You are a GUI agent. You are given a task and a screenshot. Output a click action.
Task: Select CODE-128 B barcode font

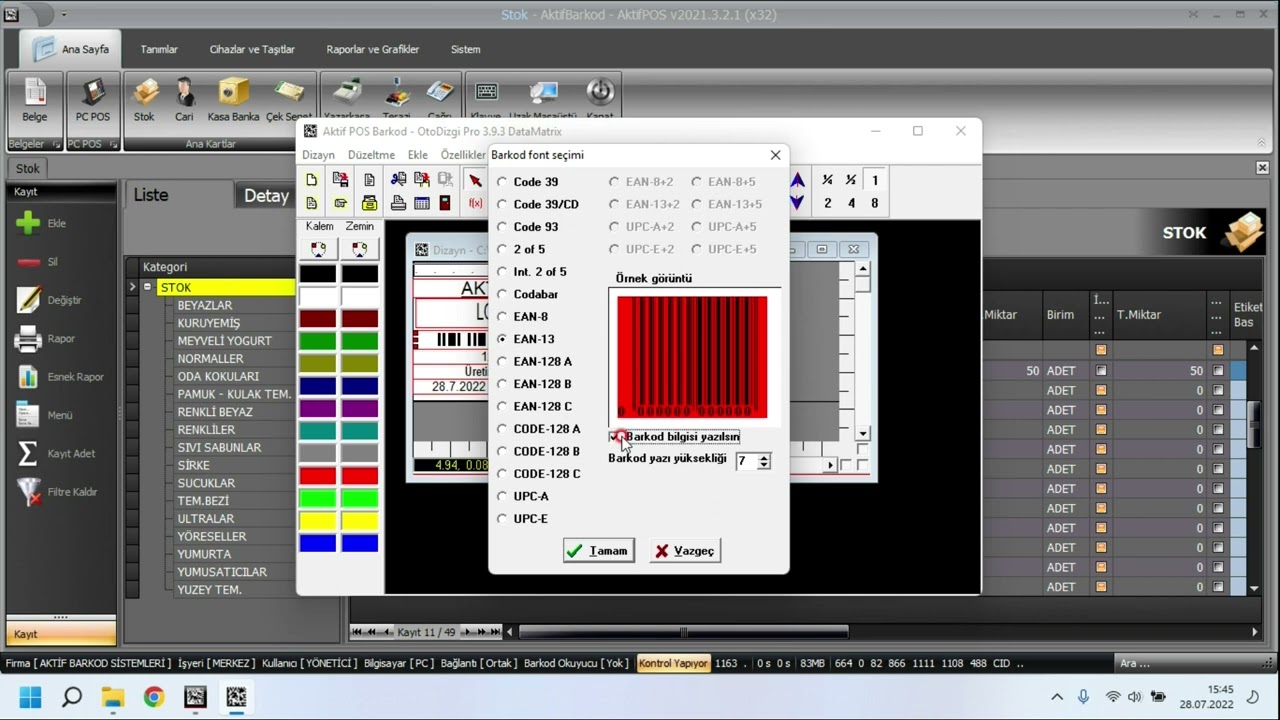tap(502, 451)
